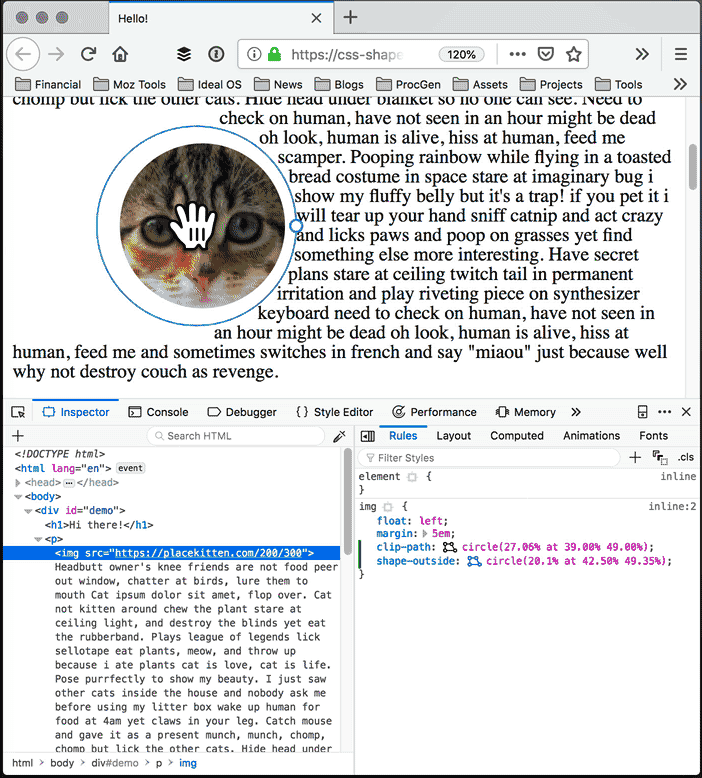Focus the Search HTML field
Viewport: 702px width, 778px height.
pos(236,436)
